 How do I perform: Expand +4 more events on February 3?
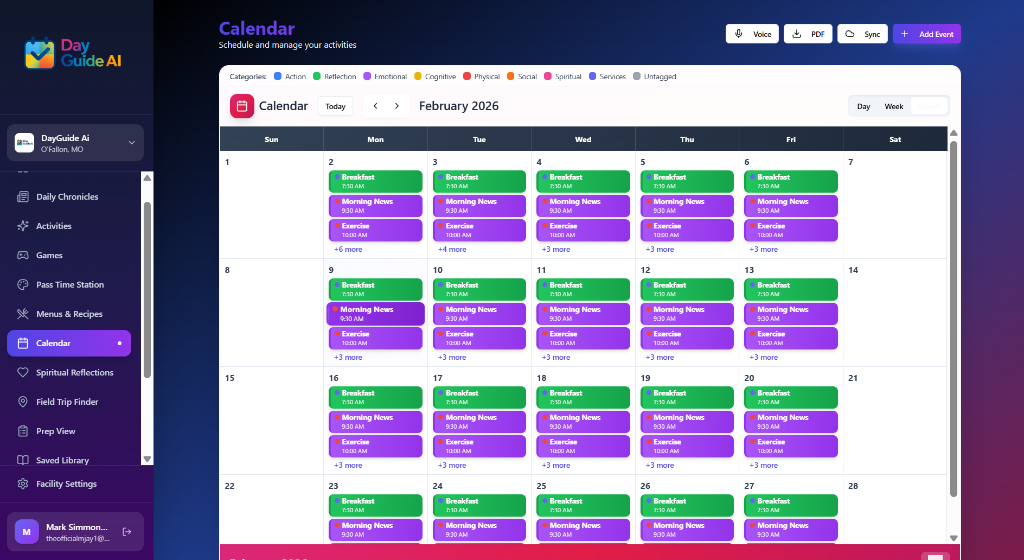pyautogui.click(x=452, y=249)
